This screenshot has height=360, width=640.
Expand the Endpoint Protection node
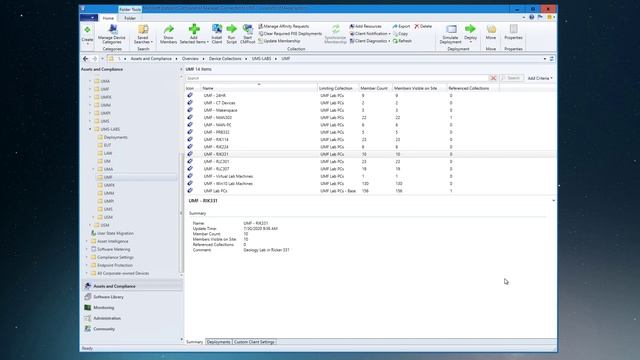pyautogui.click(x=87, y=265)
